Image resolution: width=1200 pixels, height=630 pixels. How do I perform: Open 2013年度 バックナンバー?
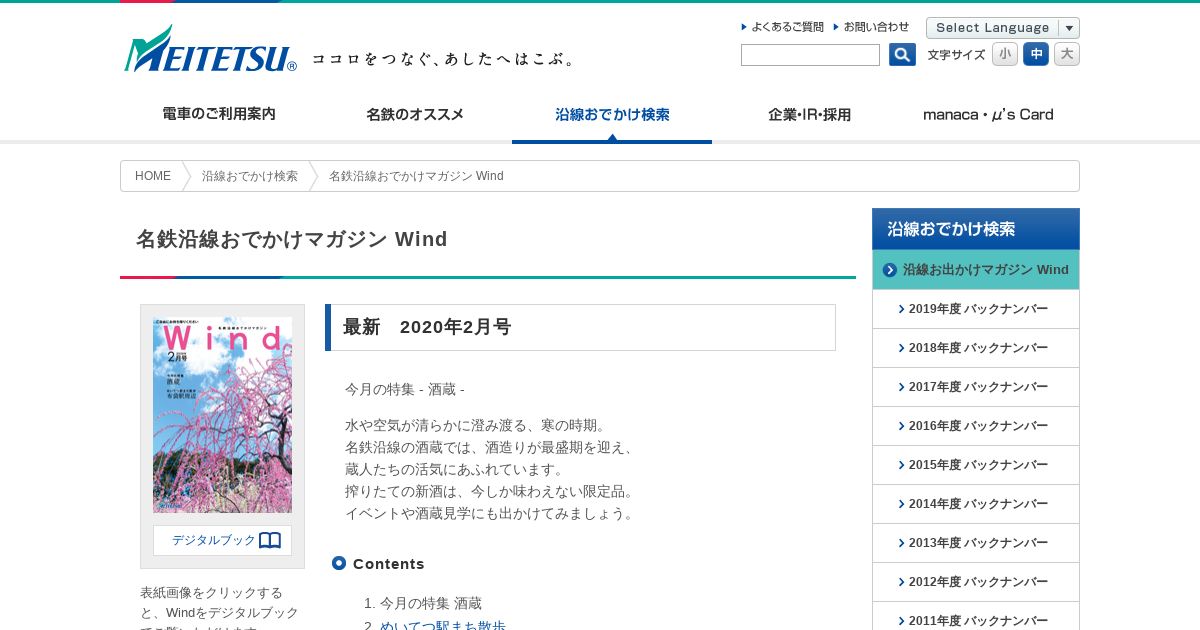pyautogui.click(x=976, y=543)
